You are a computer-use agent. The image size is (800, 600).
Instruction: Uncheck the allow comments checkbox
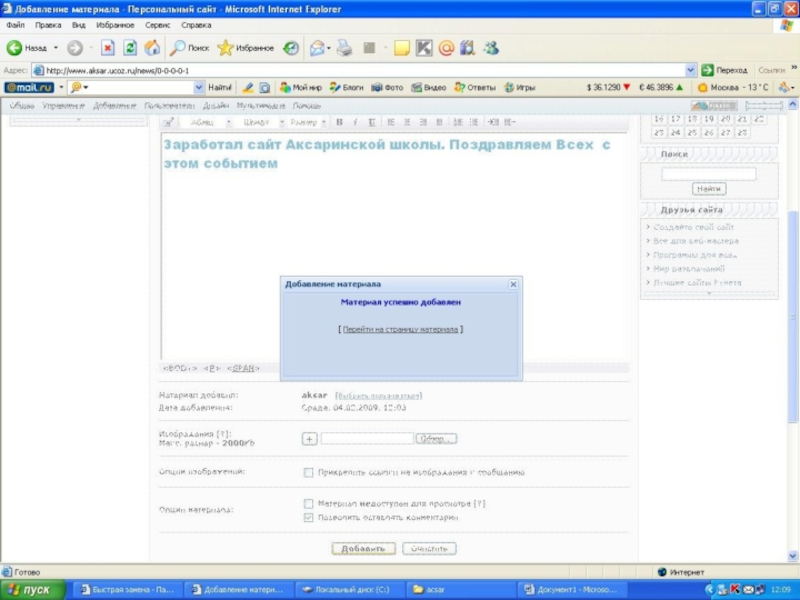[x=308, y=518]
